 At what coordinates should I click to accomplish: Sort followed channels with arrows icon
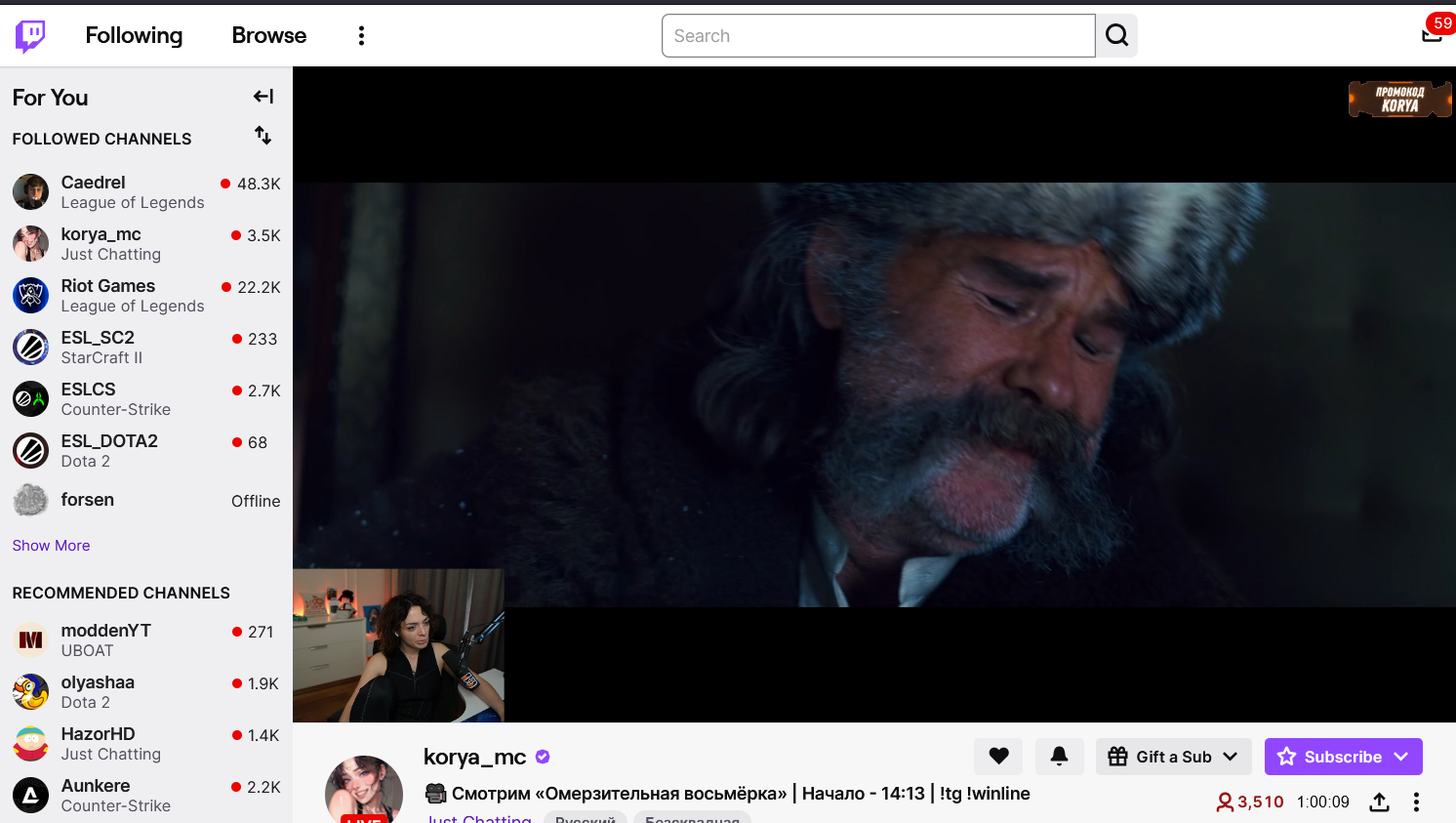pos(263,136)
